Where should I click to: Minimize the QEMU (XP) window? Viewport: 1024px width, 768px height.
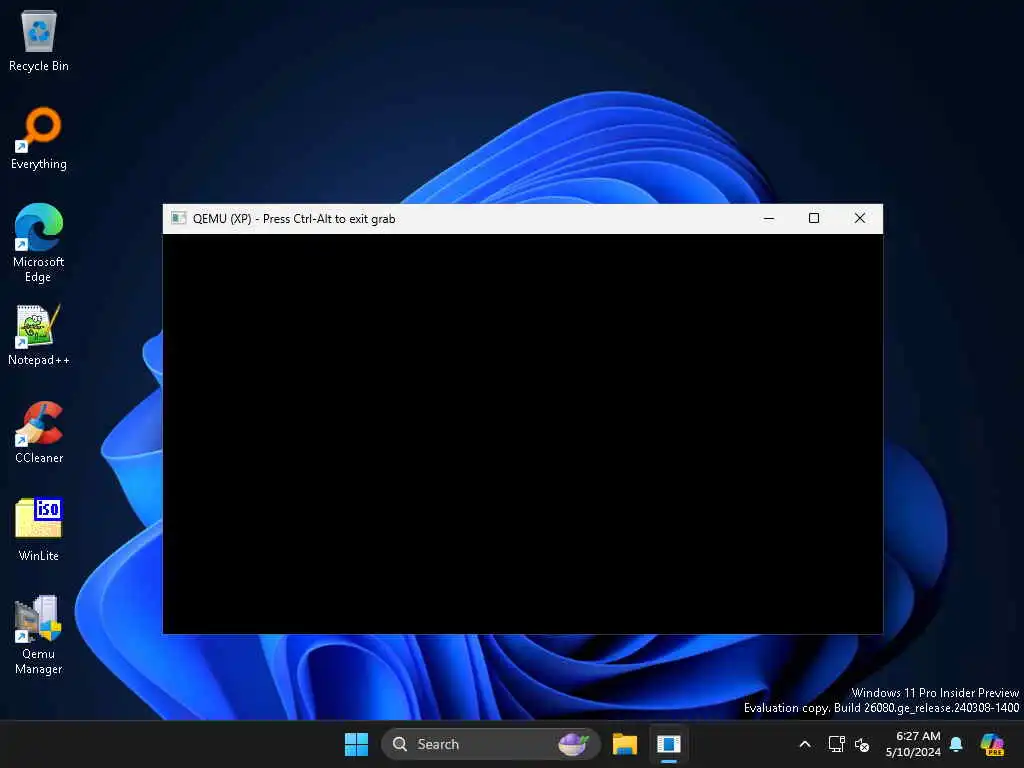[x=769, y=218]
